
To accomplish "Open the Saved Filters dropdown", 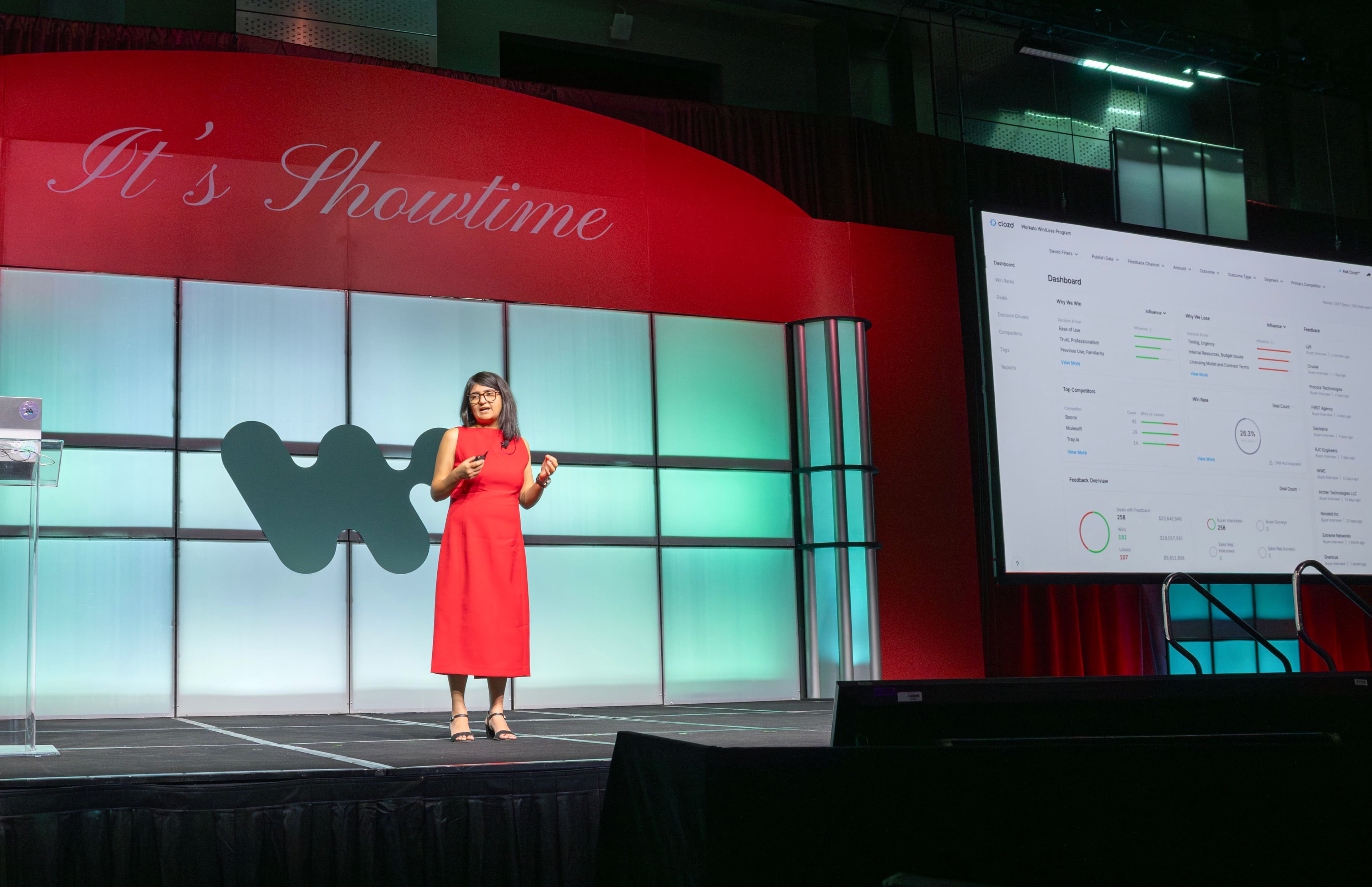I will tap(1063, 252).
